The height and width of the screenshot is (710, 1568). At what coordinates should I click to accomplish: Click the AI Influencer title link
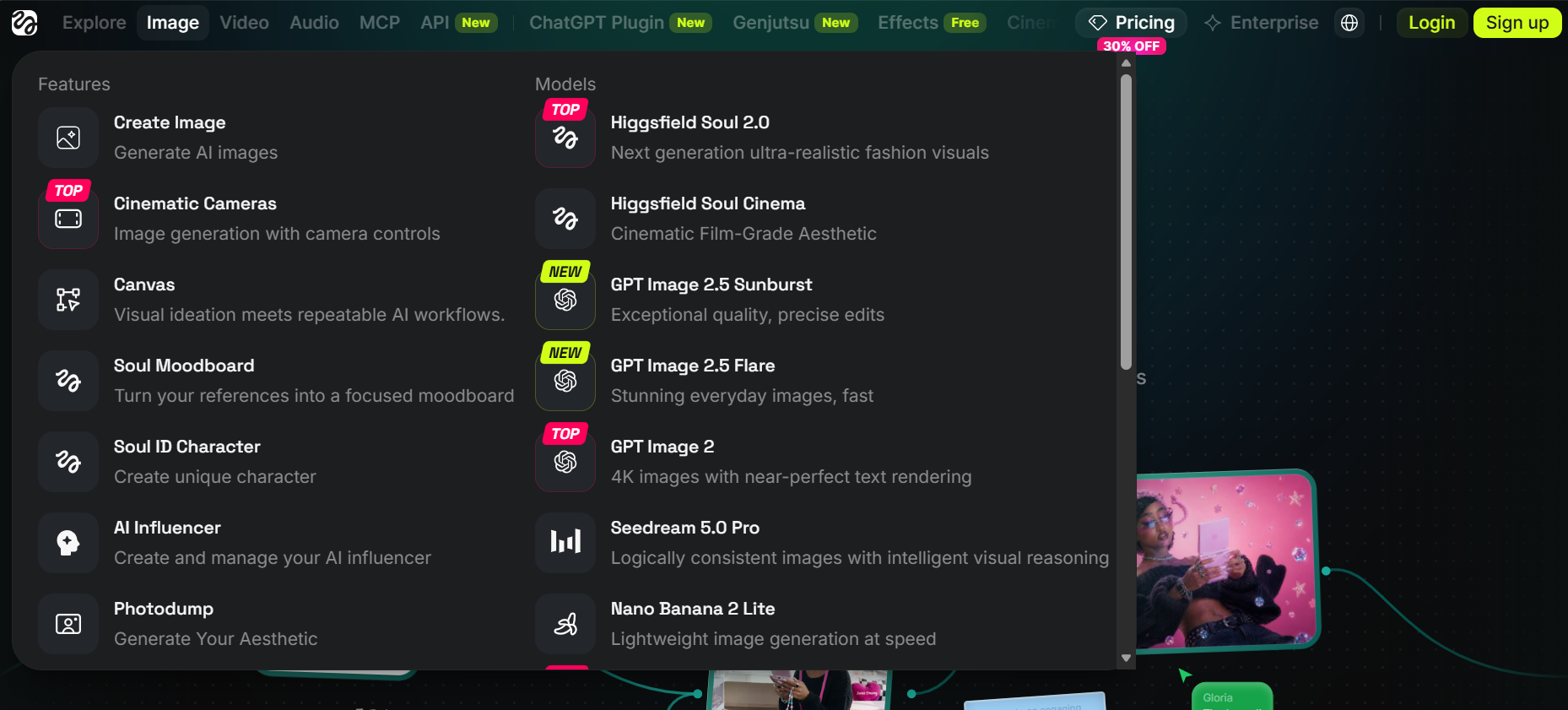(x=167, y=528)
